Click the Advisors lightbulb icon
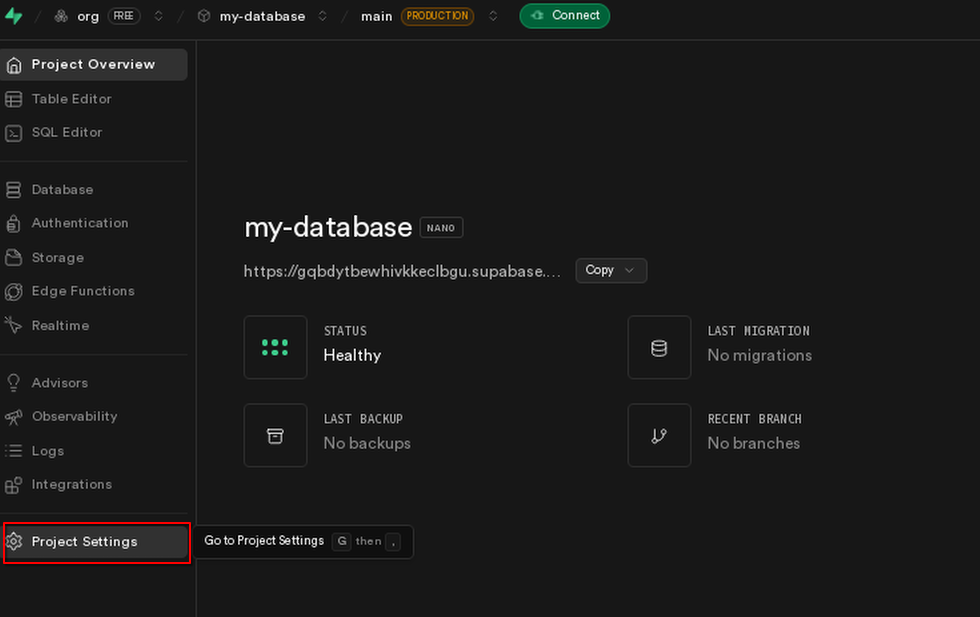980x617 pixels. (14, 383)
